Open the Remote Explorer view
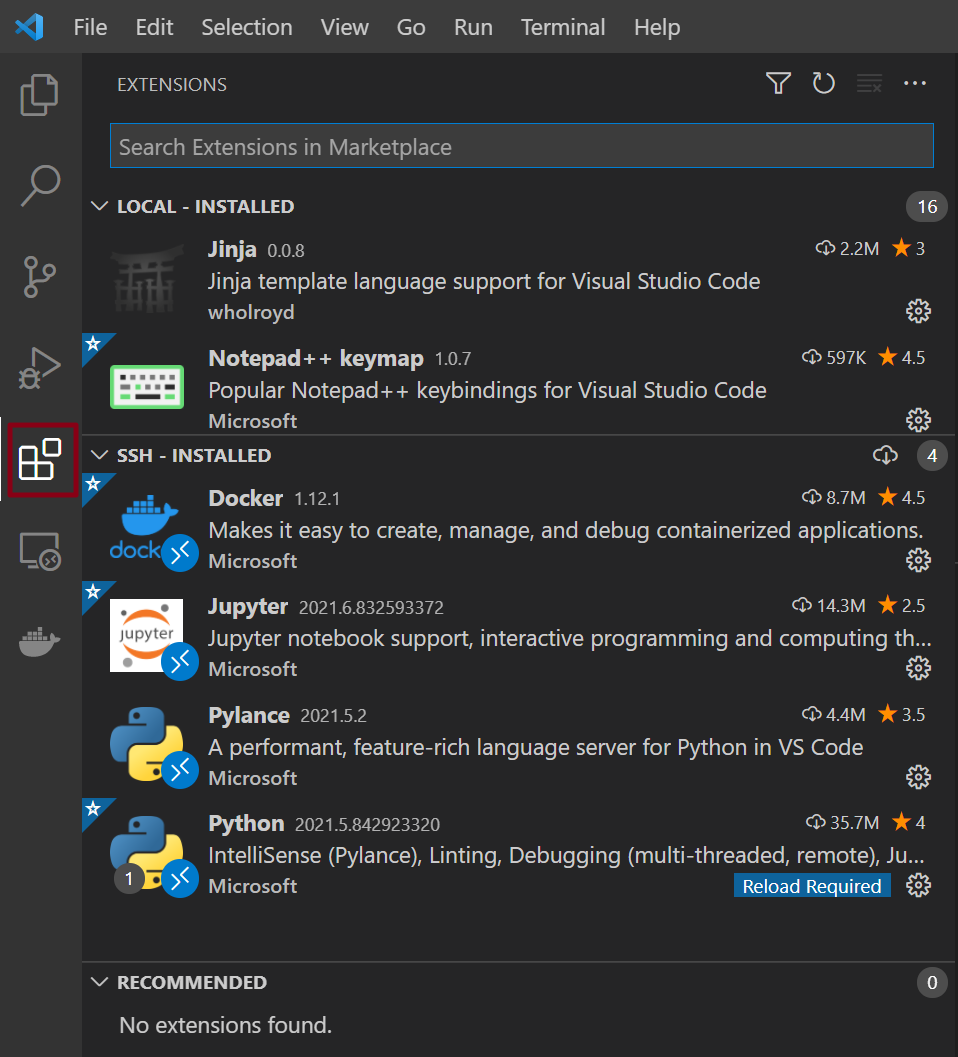This screenshot has height=1057, width=958. [x=40, y=551]
